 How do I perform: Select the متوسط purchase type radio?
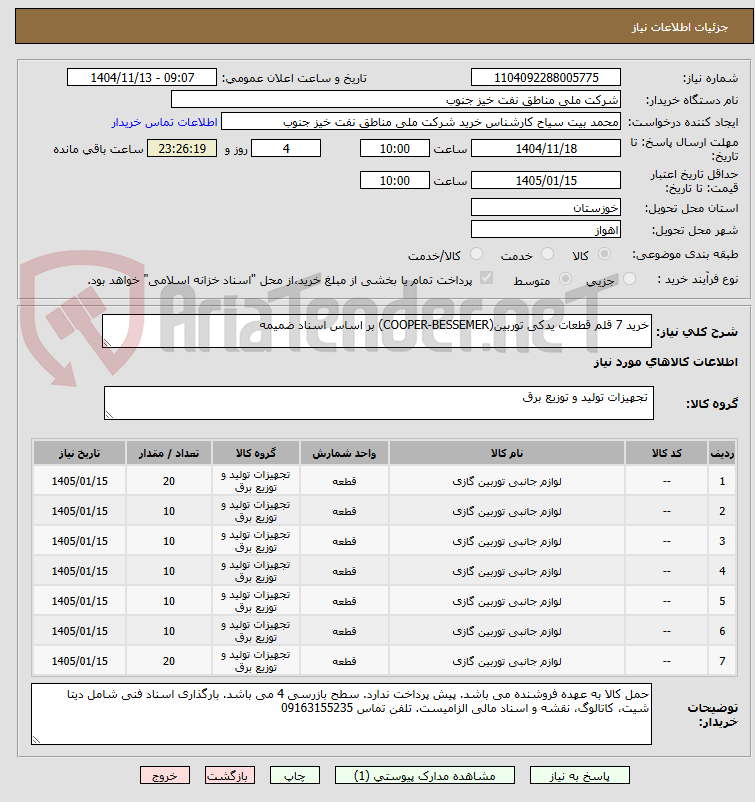(x=565, y=279)
